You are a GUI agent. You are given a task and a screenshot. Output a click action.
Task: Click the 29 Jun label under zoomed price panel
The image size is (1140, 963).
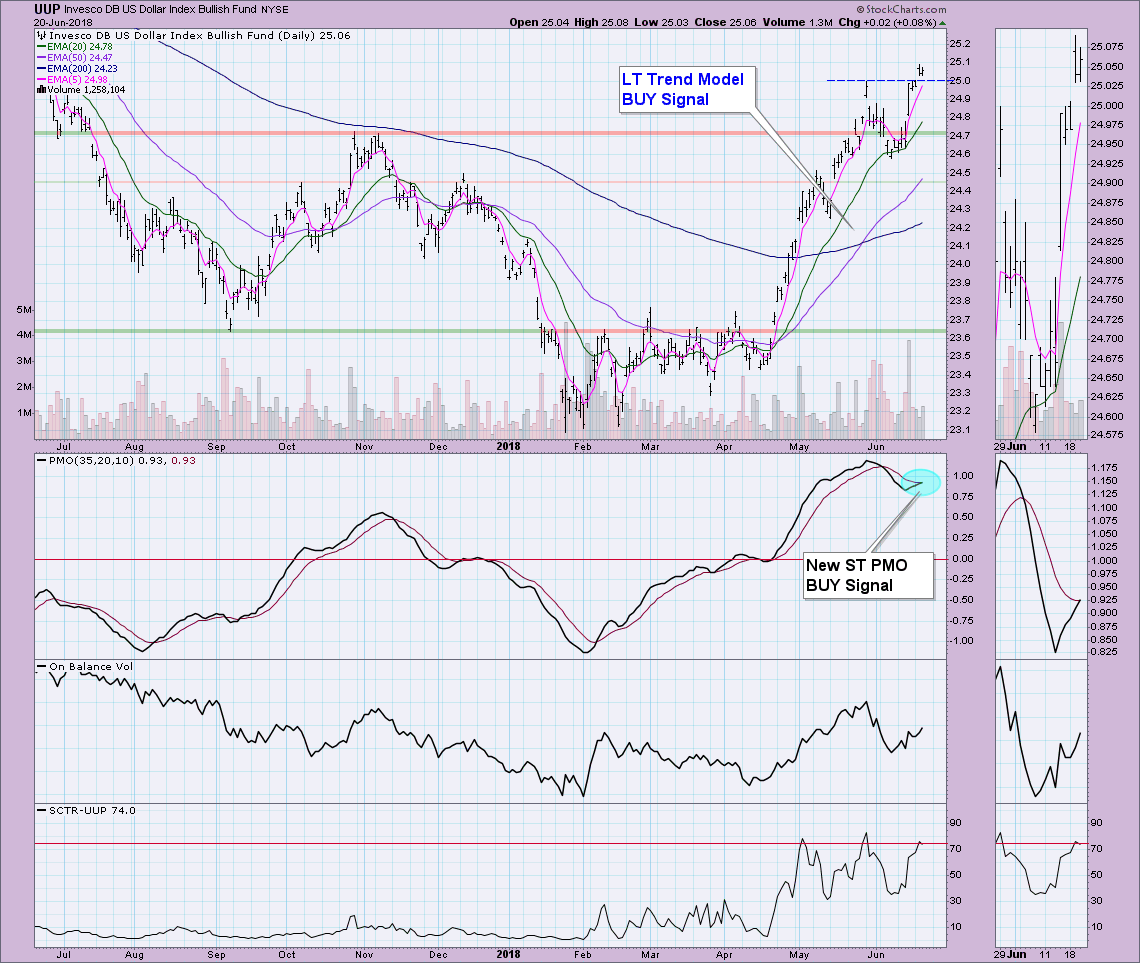(1010, 446)
